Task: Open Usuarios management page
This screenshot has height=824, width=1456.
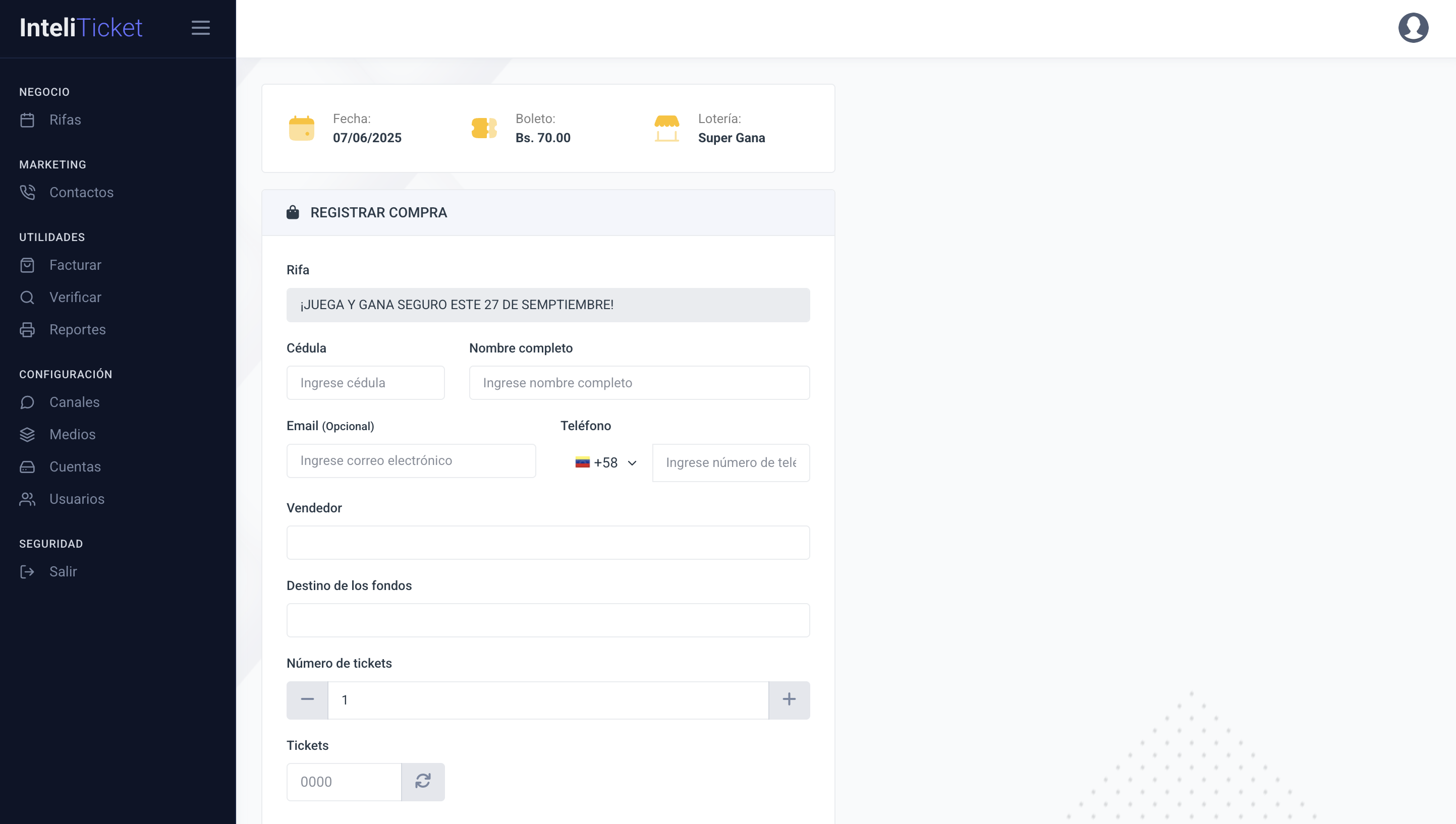Action: coord(76,499)
